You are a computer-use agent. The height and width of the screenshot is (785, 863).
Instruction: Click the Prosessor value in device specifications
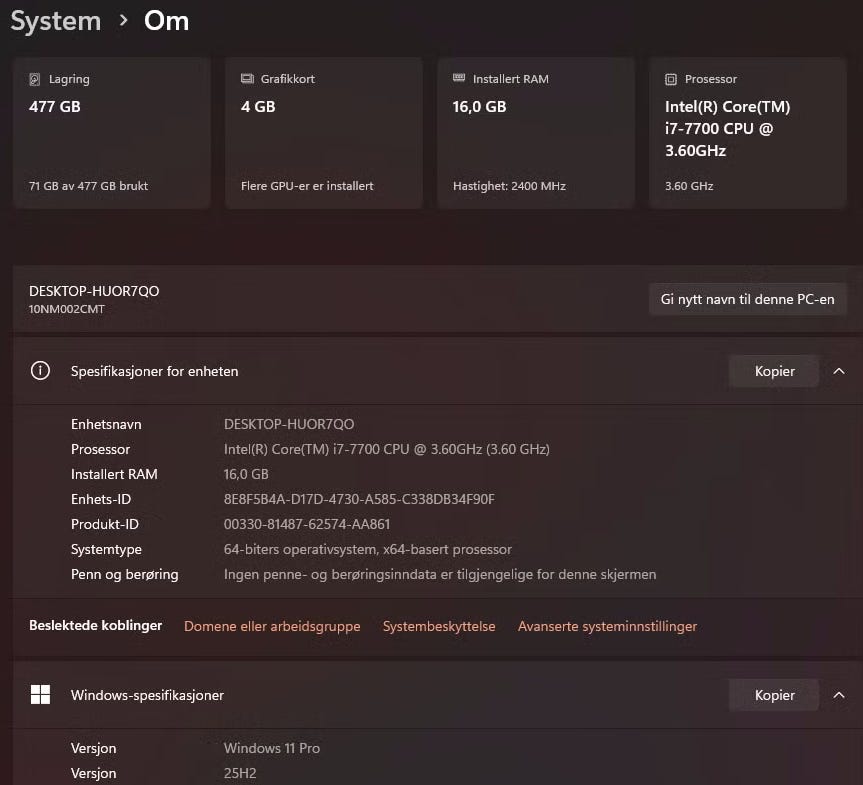[386, 449]
